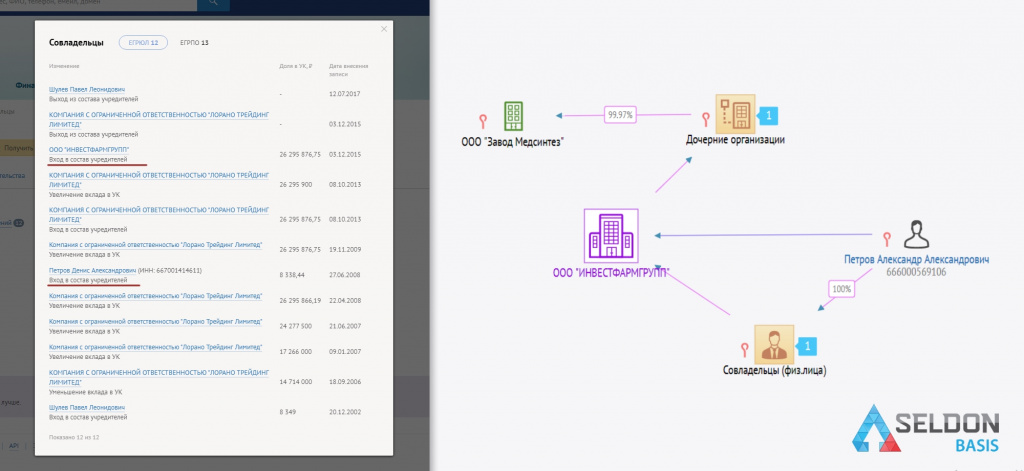Click the Уменьшение вклада в УК text
The height and width of the screenshot is (471, 1024).
pyautogui.click(x=86, y=392)
